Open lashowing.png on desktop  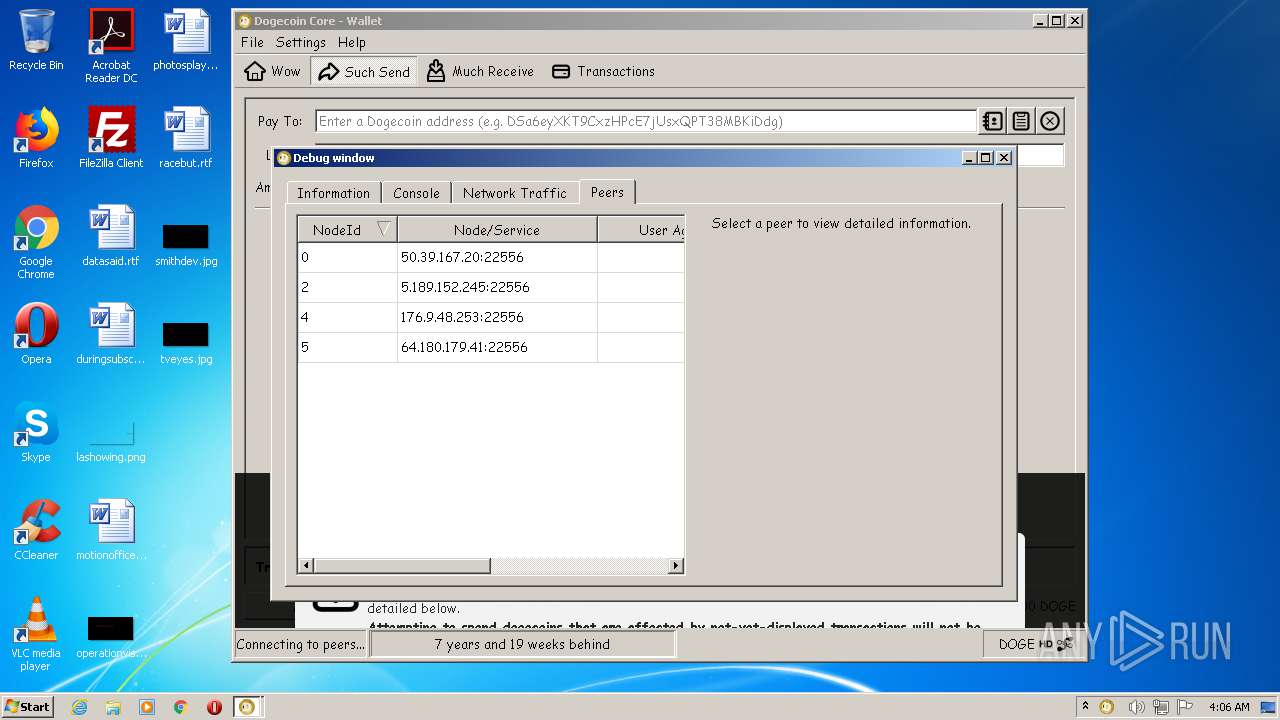[x=111, y=441]
